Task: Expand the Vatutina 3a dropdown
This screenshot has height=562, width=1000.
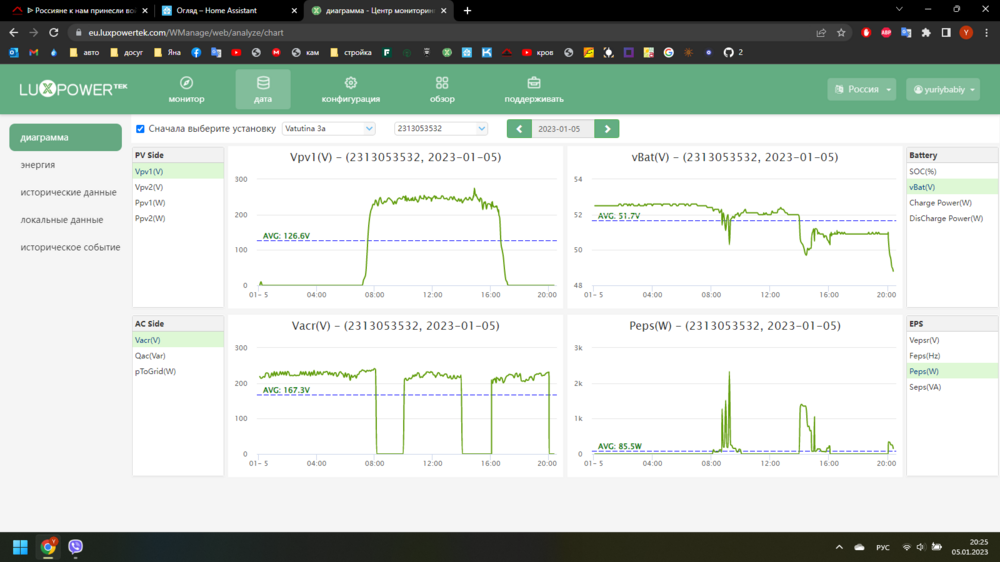Action: (x=328, y=129)
